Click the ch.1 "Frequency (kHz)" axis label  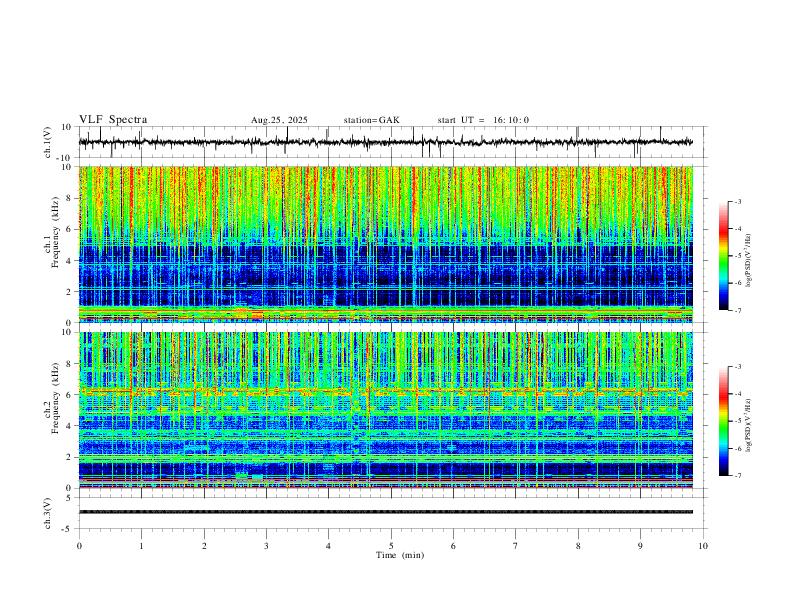55,233
